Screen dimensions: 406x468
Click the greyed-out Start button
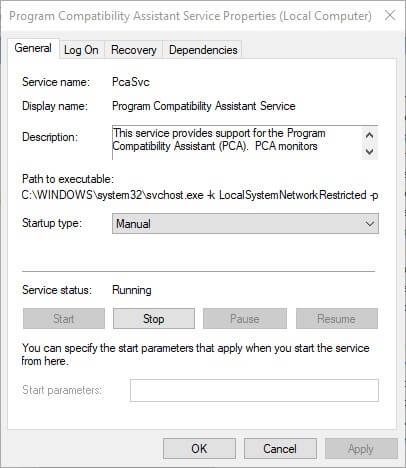point(64,319)
